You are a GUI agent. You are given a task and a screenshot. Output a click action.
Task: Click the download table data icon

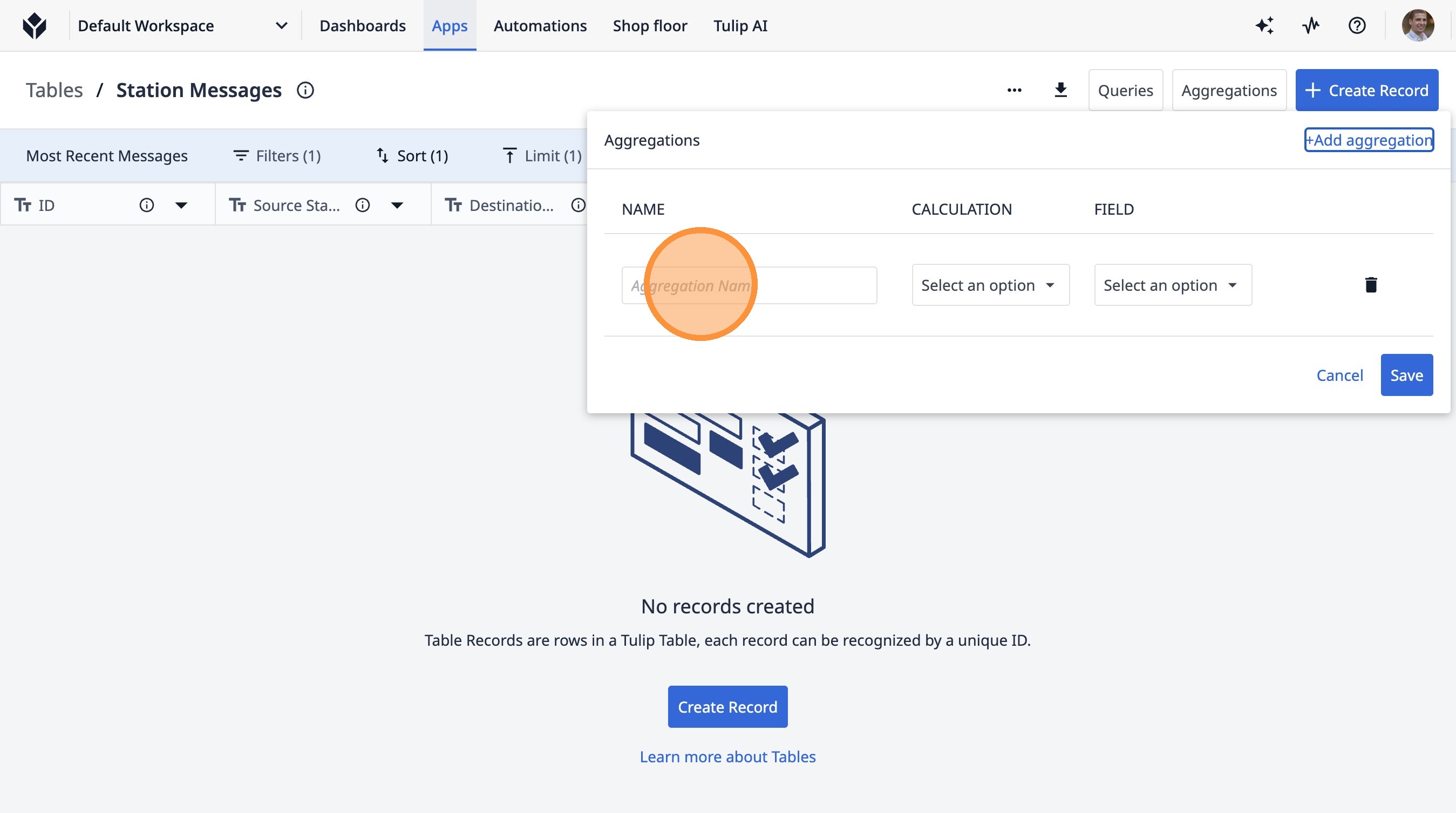click(x=1060, y=91)
